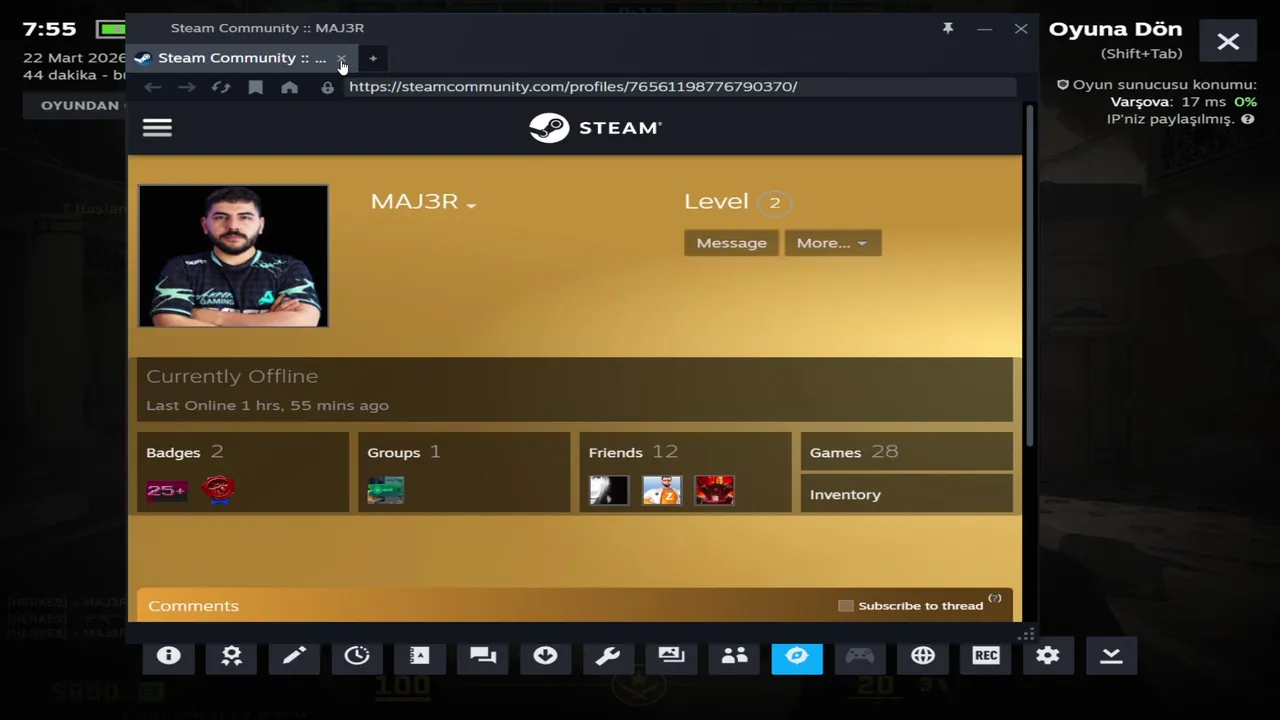Open the Games 28 link
This screenshot has width=1280, height=720.
click(854, 452)
